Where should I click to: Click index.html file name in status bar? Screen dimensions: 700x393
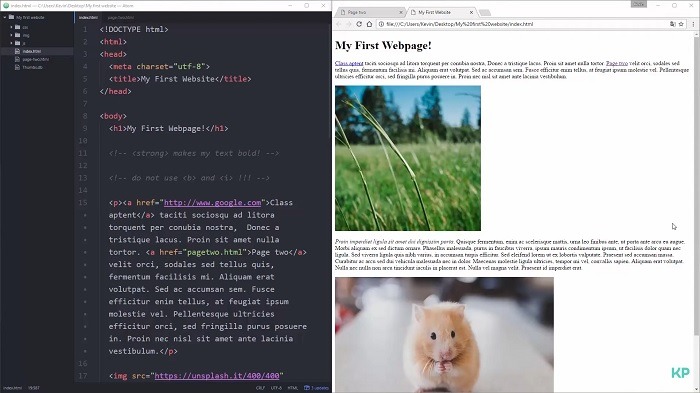(x=12, y=388)
